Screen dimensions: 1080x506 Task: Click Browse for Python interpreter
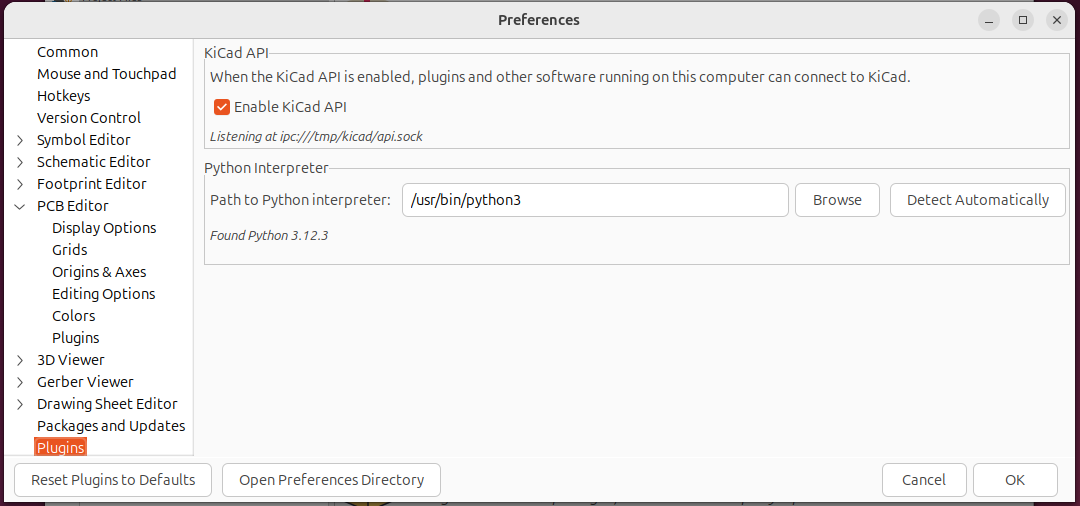pos(837,200)
